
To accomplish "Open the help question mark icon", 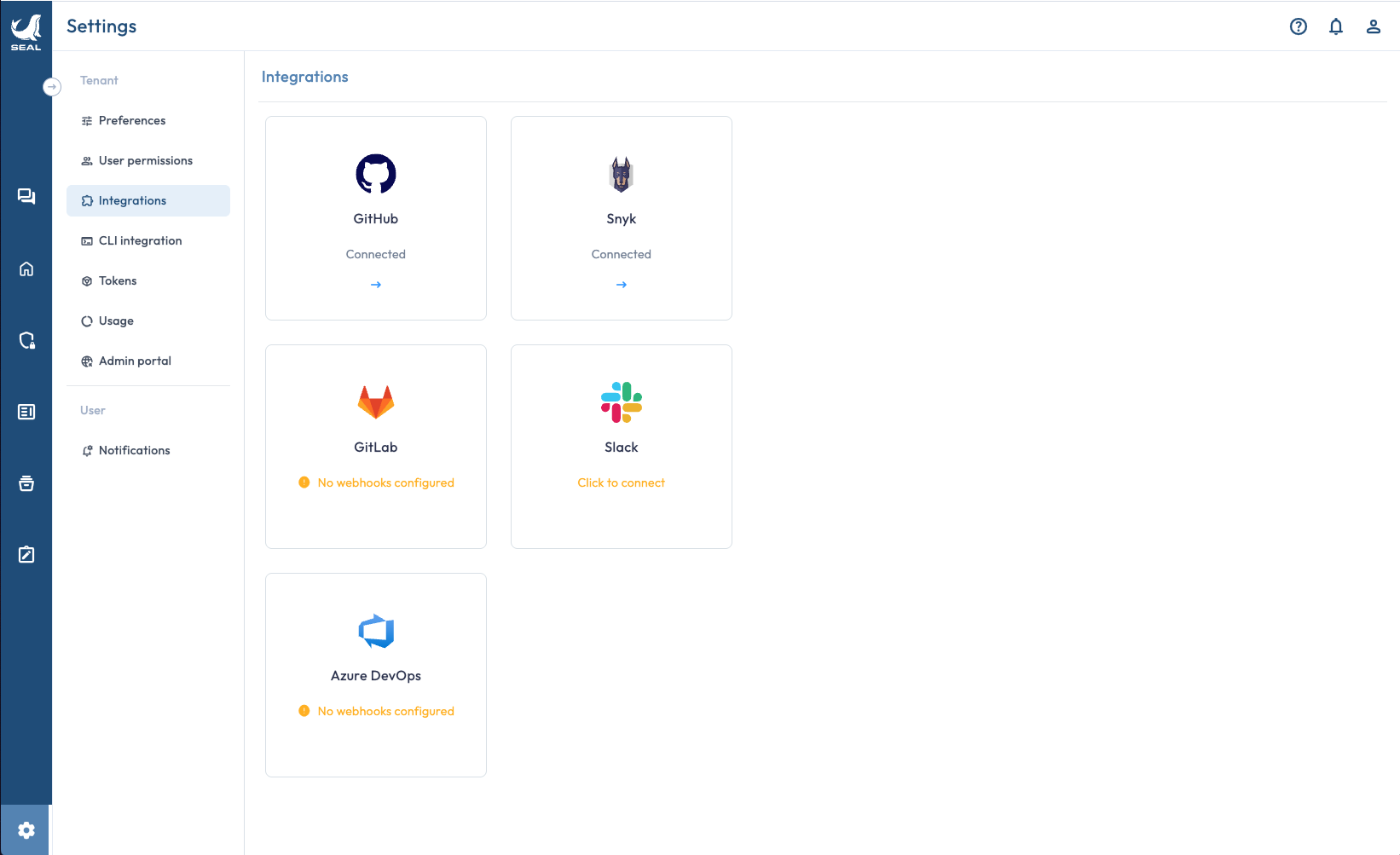I will 1299,26.
